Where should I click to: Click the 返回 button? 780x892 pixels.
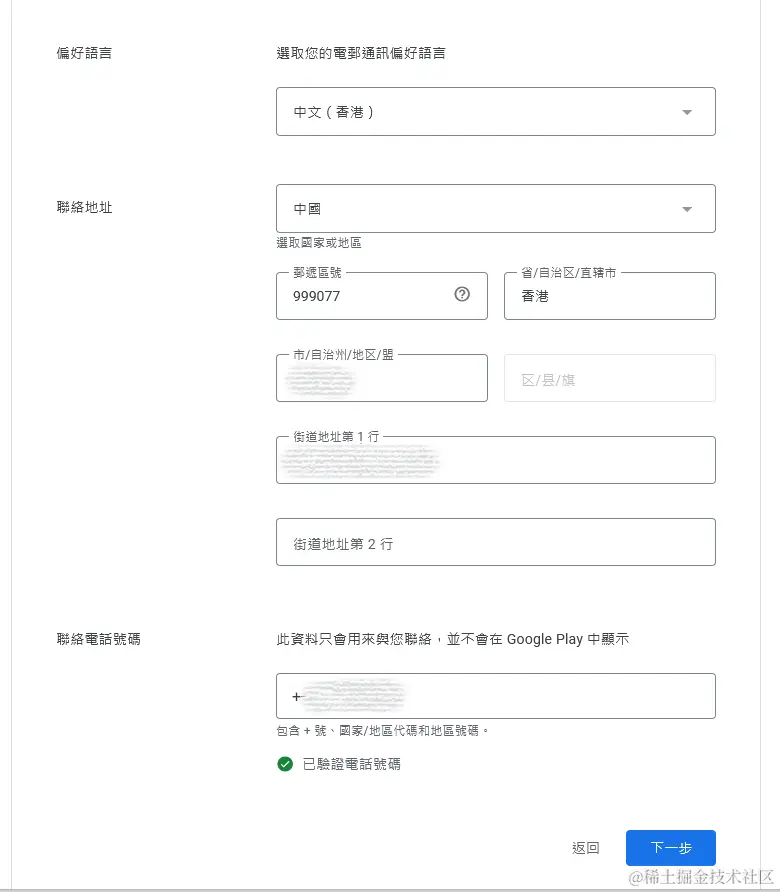[584, 847]
